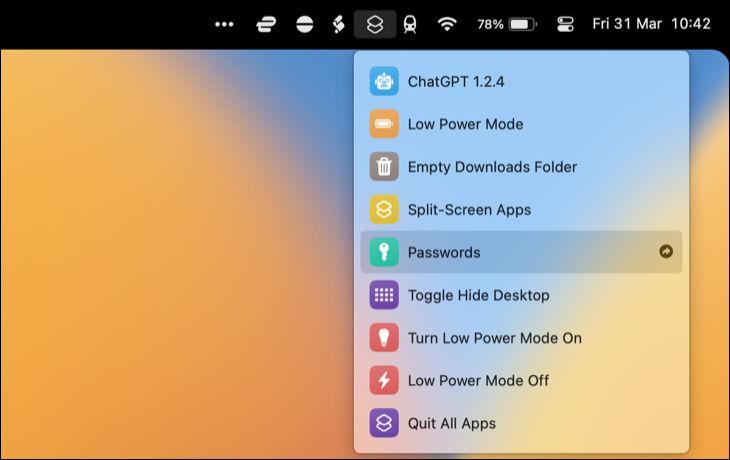
Task: Click the double-bar swoosh menu bar icon
Action: [266, 24]
